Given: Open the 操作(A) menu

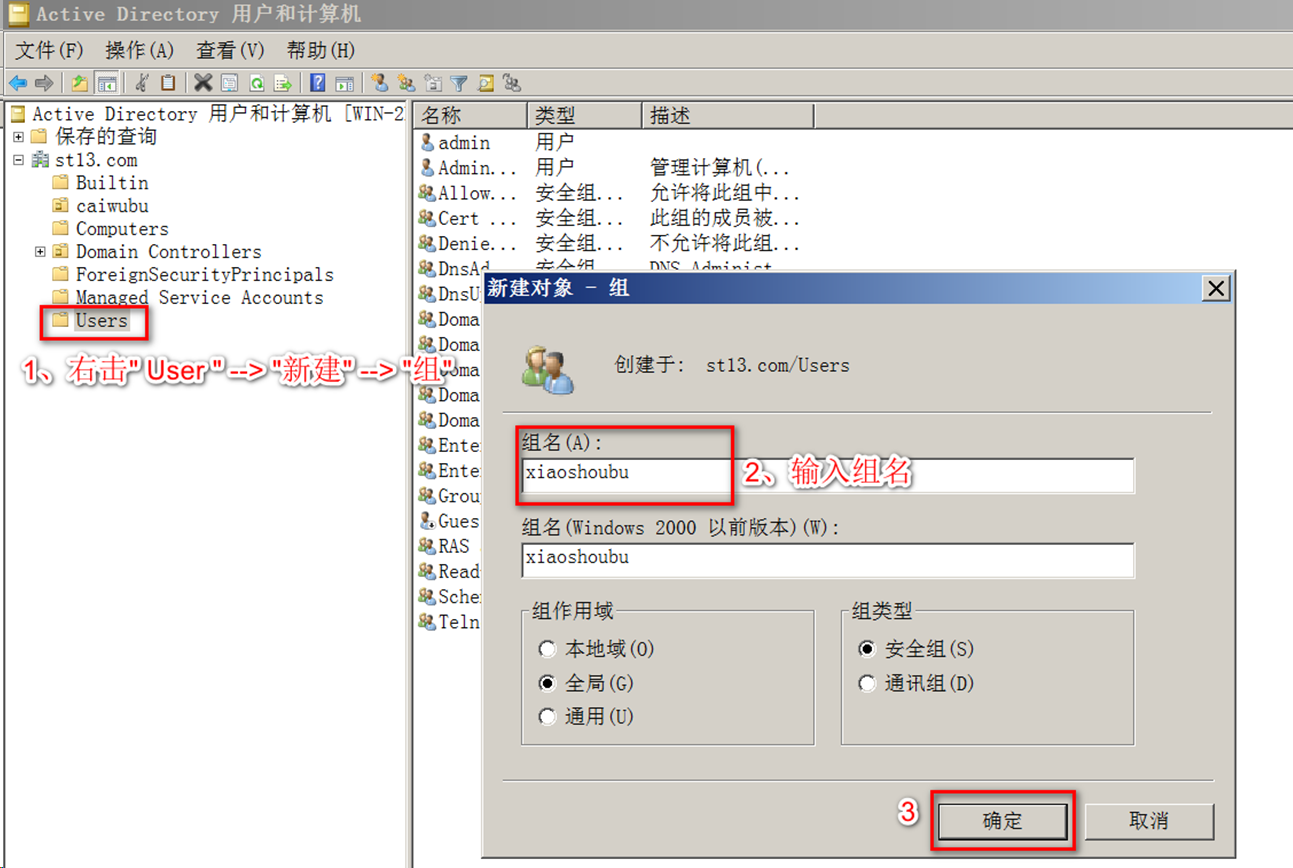Looking at the screenshot, I should point(140,50).
